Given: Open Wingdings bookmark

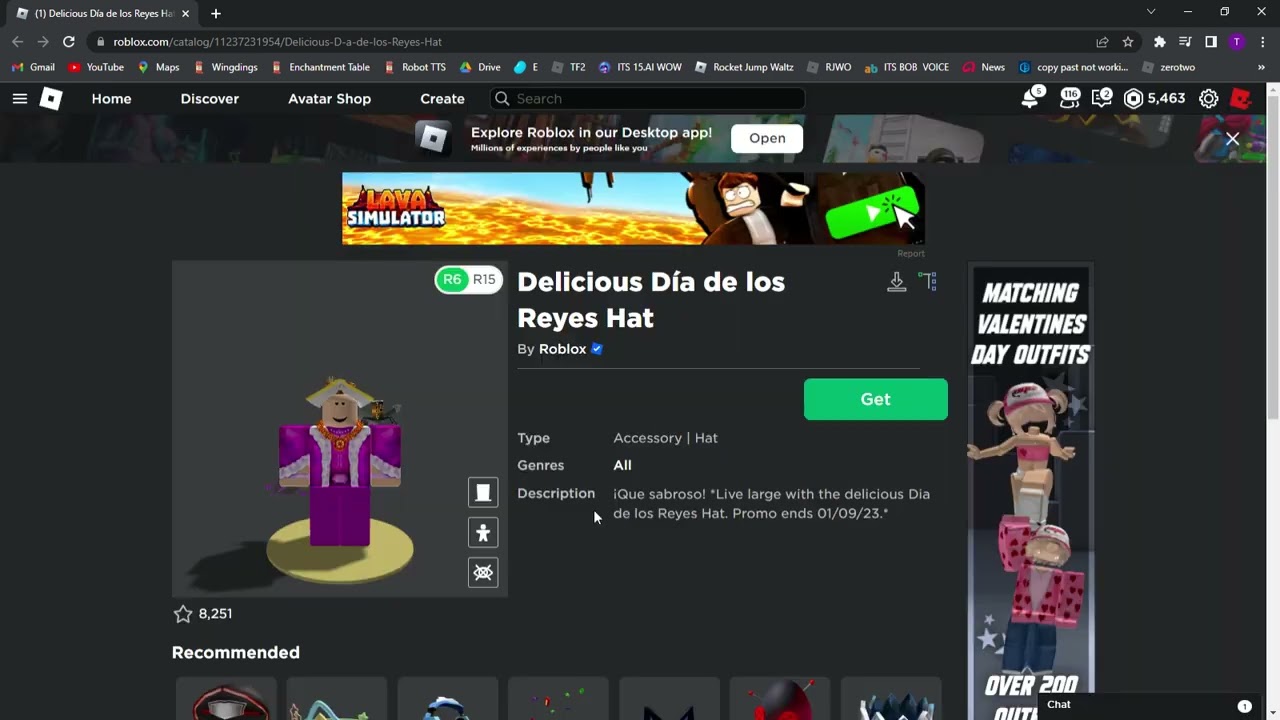Looking at the screenshot, I should tap(225, 67).
